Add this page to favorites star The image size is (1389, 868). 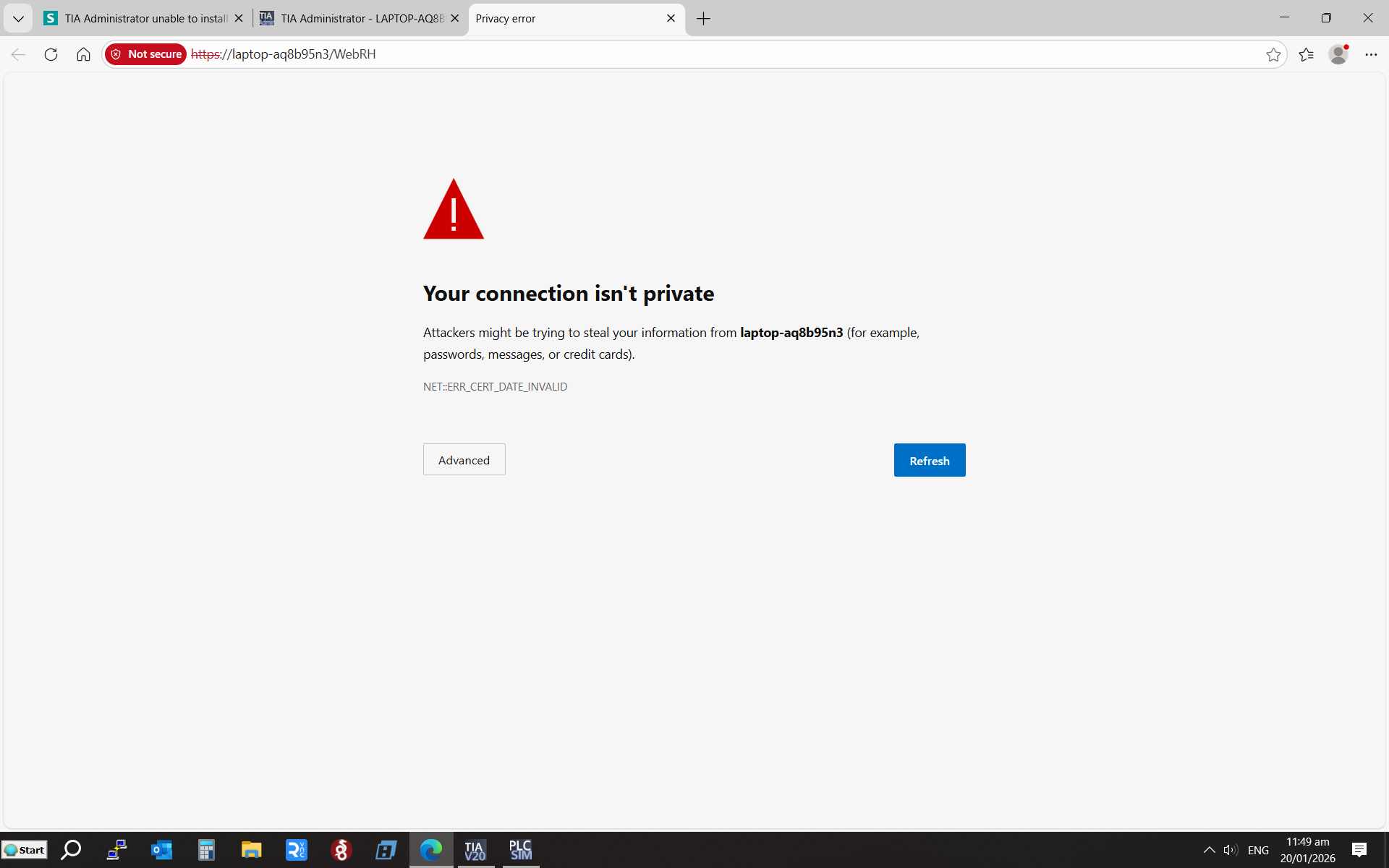[x=1273, y=54]
